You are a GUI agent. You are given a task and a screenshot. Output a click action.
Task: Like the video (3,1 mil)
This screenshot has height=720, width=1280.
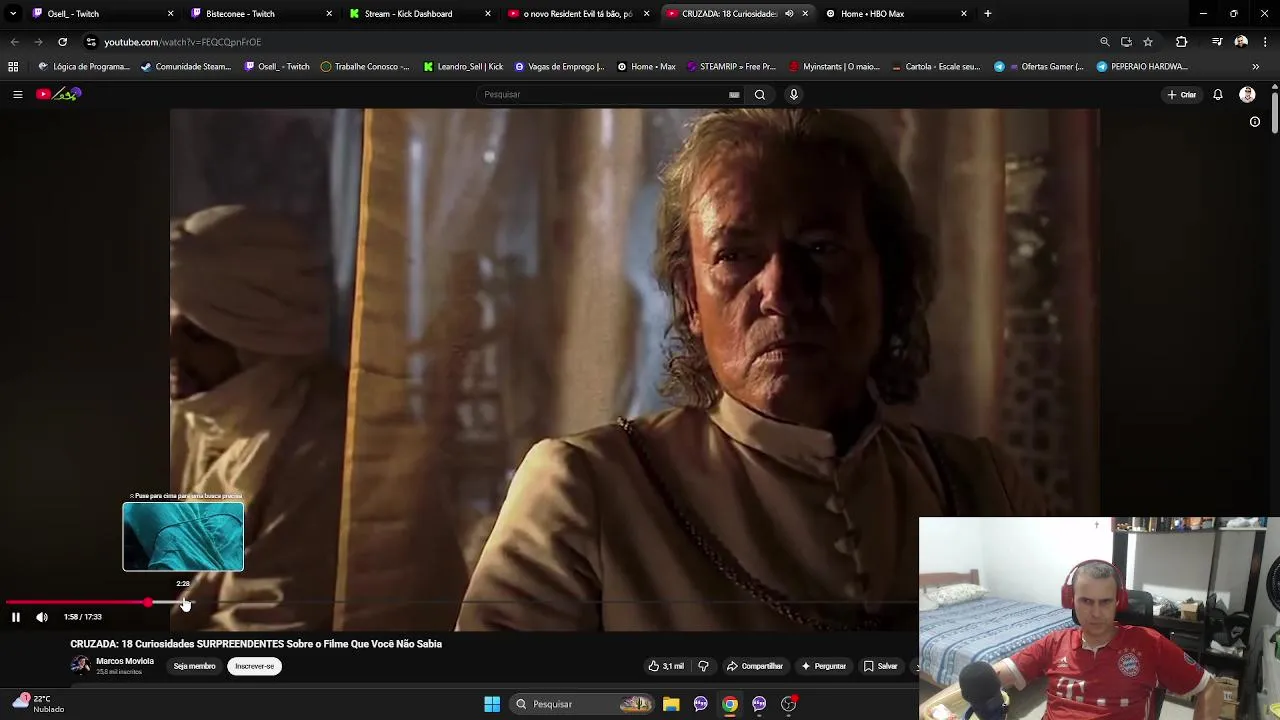(667, 666)
